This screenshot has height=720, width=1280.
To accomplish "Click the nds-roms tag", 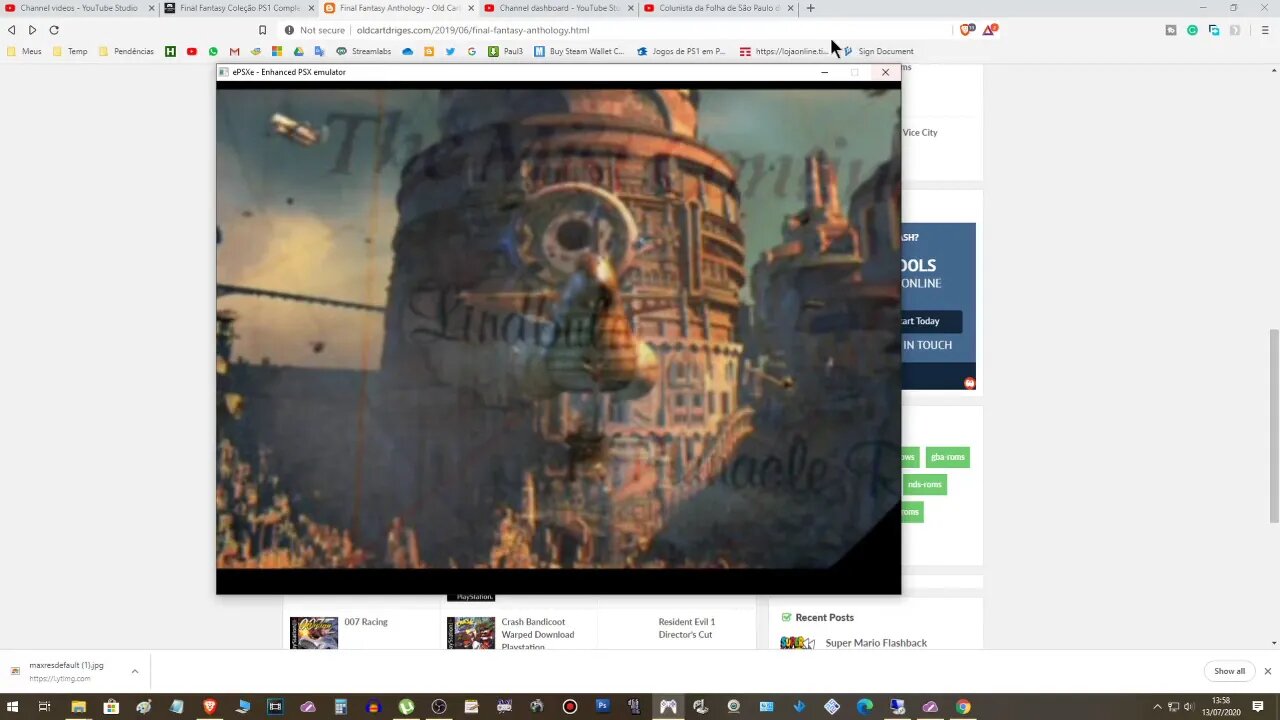I will click(924, 484).
